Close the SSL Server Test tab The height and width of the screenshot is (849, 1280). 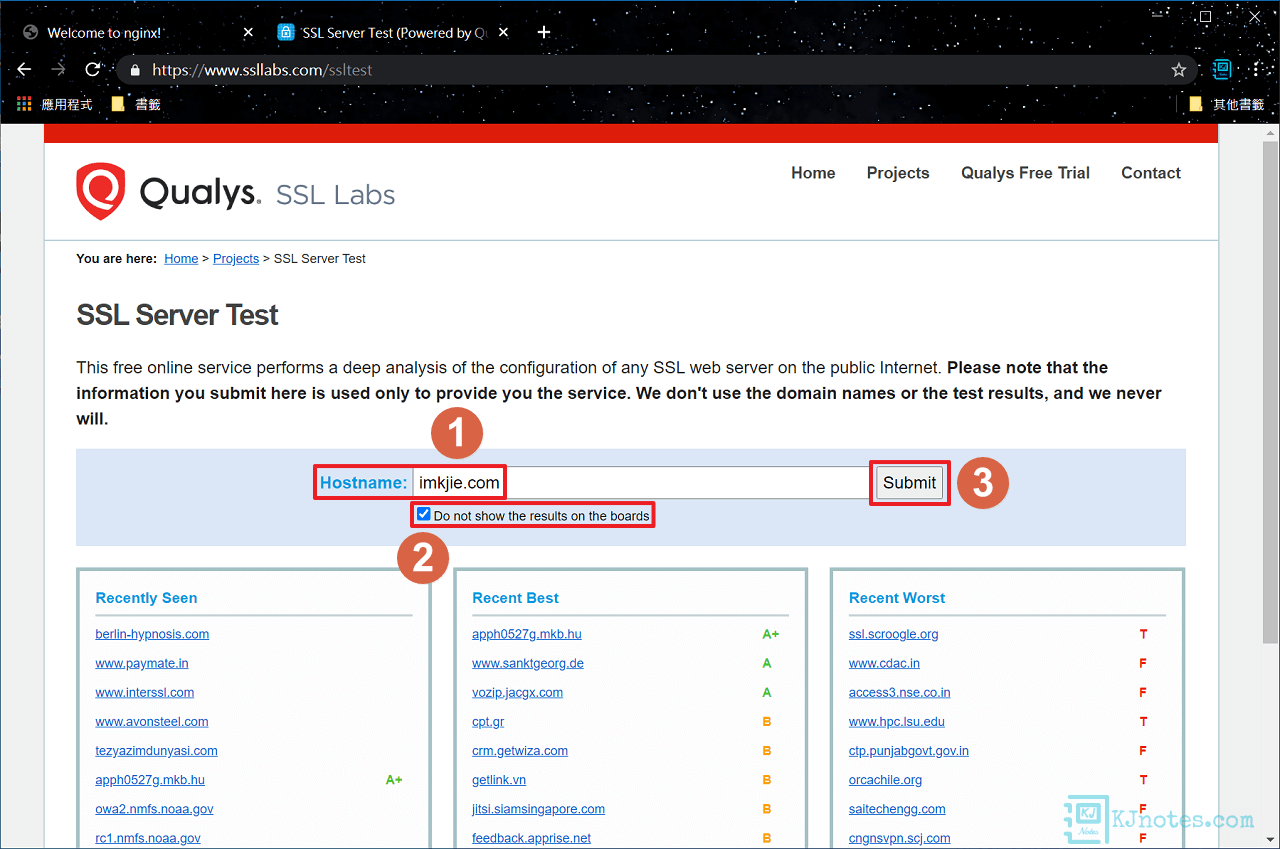504,33
